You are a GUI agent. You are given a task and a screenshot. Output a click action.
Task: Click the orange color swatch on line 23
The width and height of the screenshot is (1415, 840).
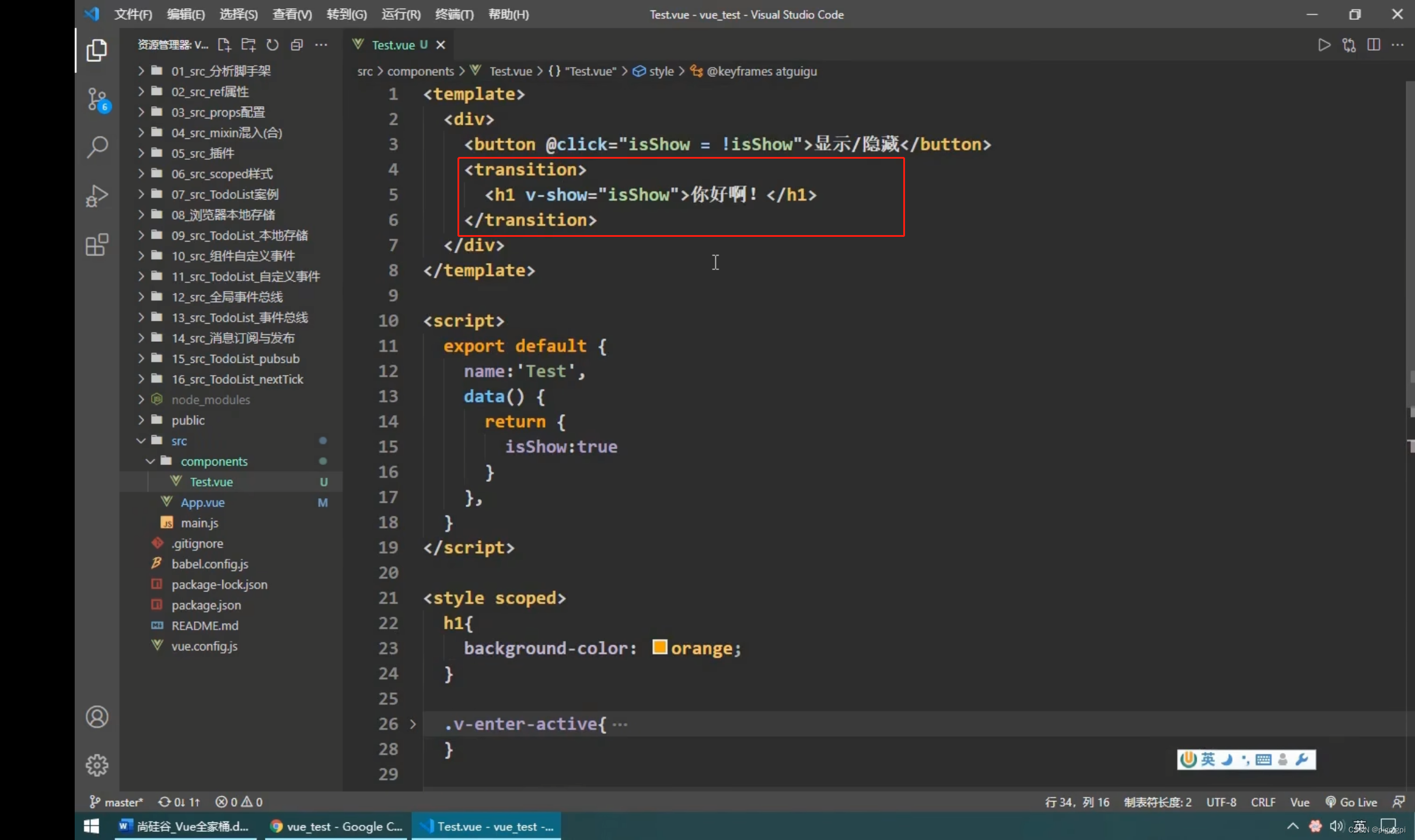tap(659, 647)
